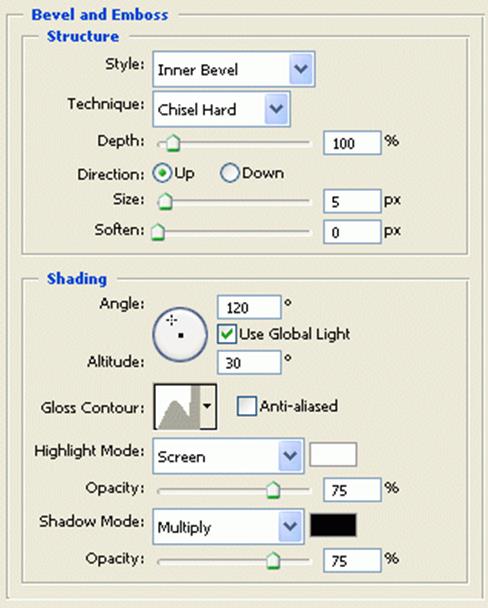Screen dimensions: 488x608
Task: Click the black shadow color swatch
Action: (333, 525)
